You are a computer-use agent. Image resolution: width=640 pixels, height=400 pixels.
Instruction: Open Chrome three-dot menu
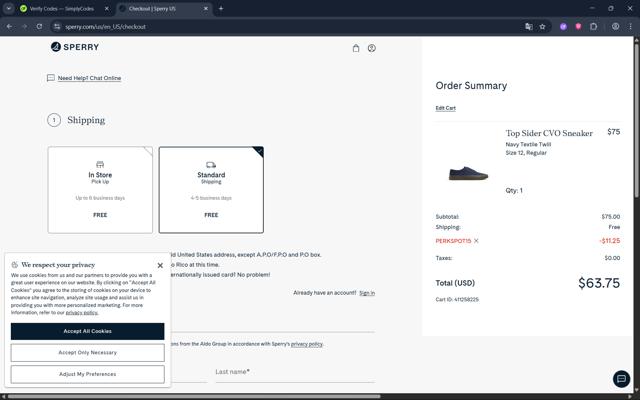coord(630,27)
